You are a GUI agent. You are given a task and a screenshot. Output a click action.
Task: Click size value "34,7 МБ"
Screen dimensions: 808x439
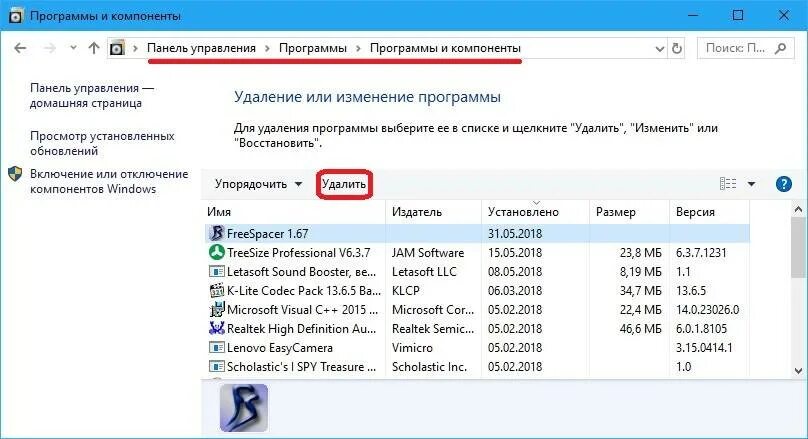pyautogui.click(x=641, y=291)
